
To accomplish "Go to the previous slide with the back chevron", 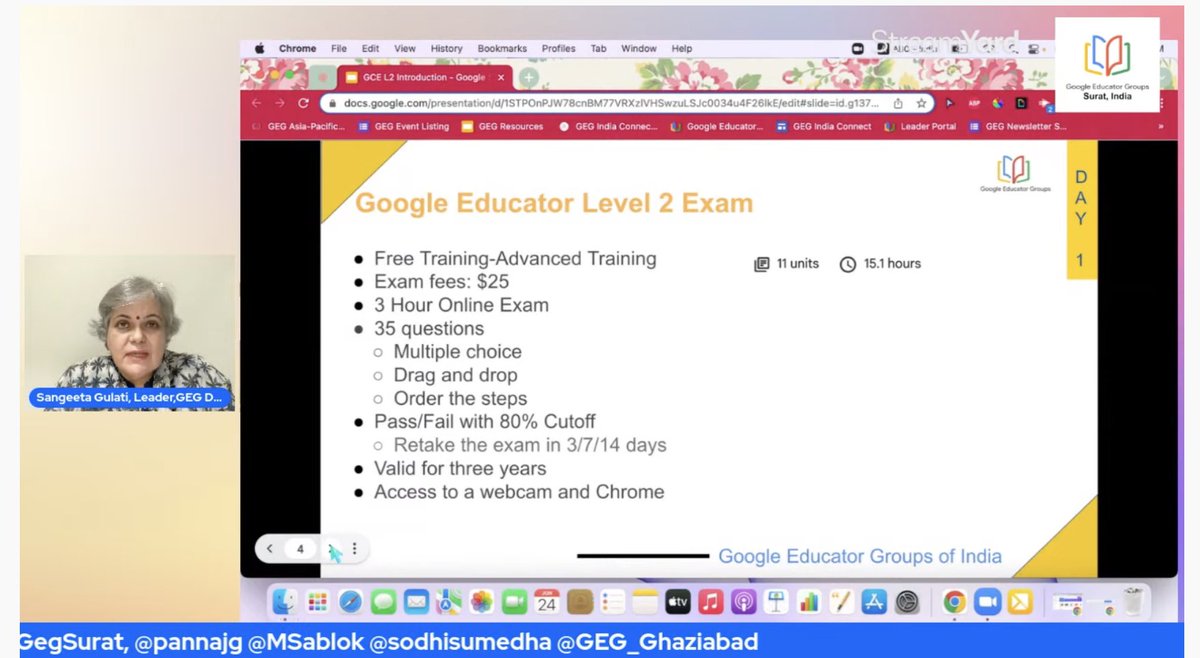I will click(270, 549).
